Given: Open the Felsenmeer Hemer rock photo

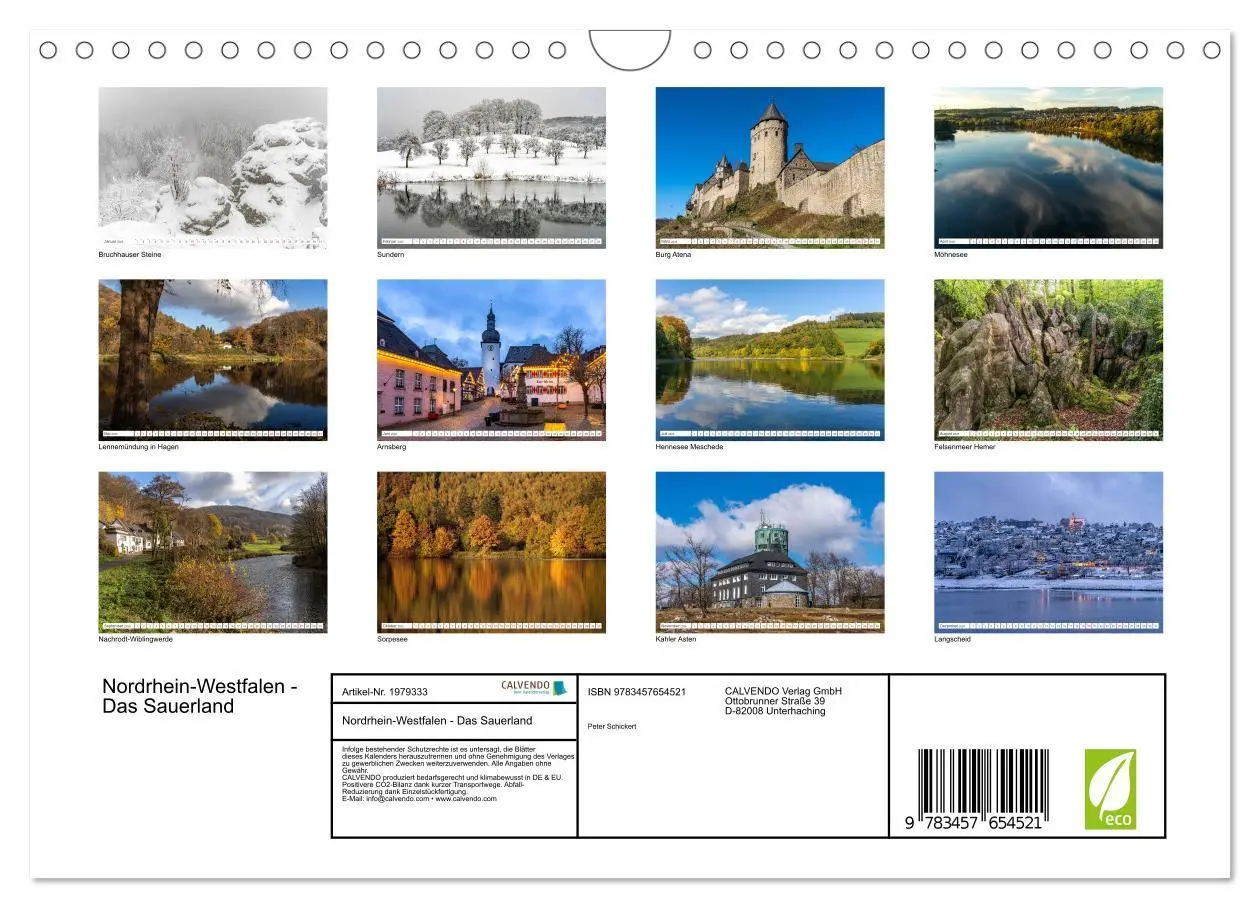Looking at the screenshot, I should pyautogui.click(x=1048, y=360).
